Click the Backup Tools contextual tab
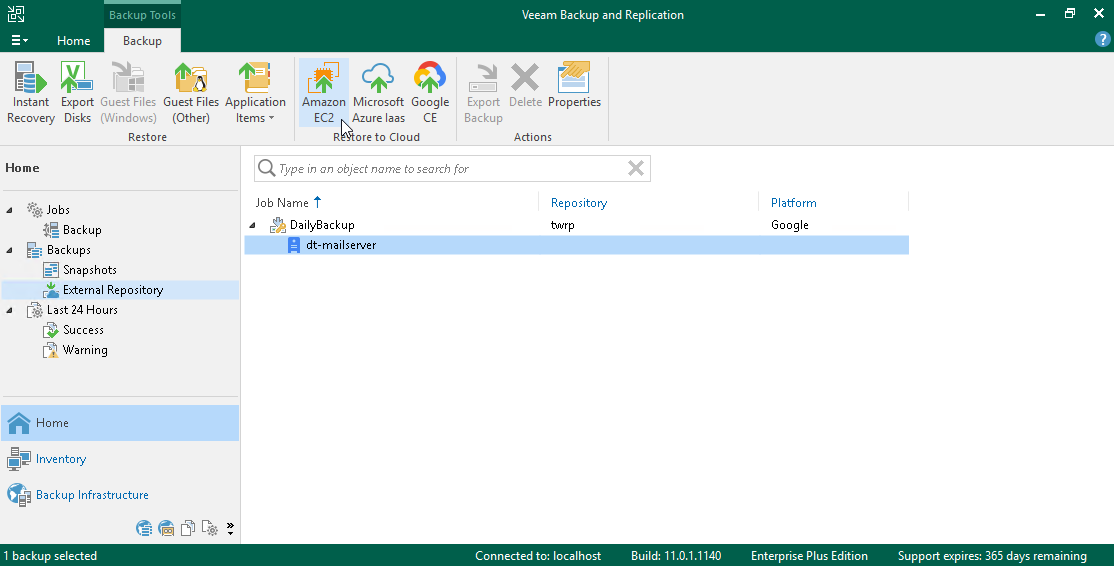 point(142,15)
